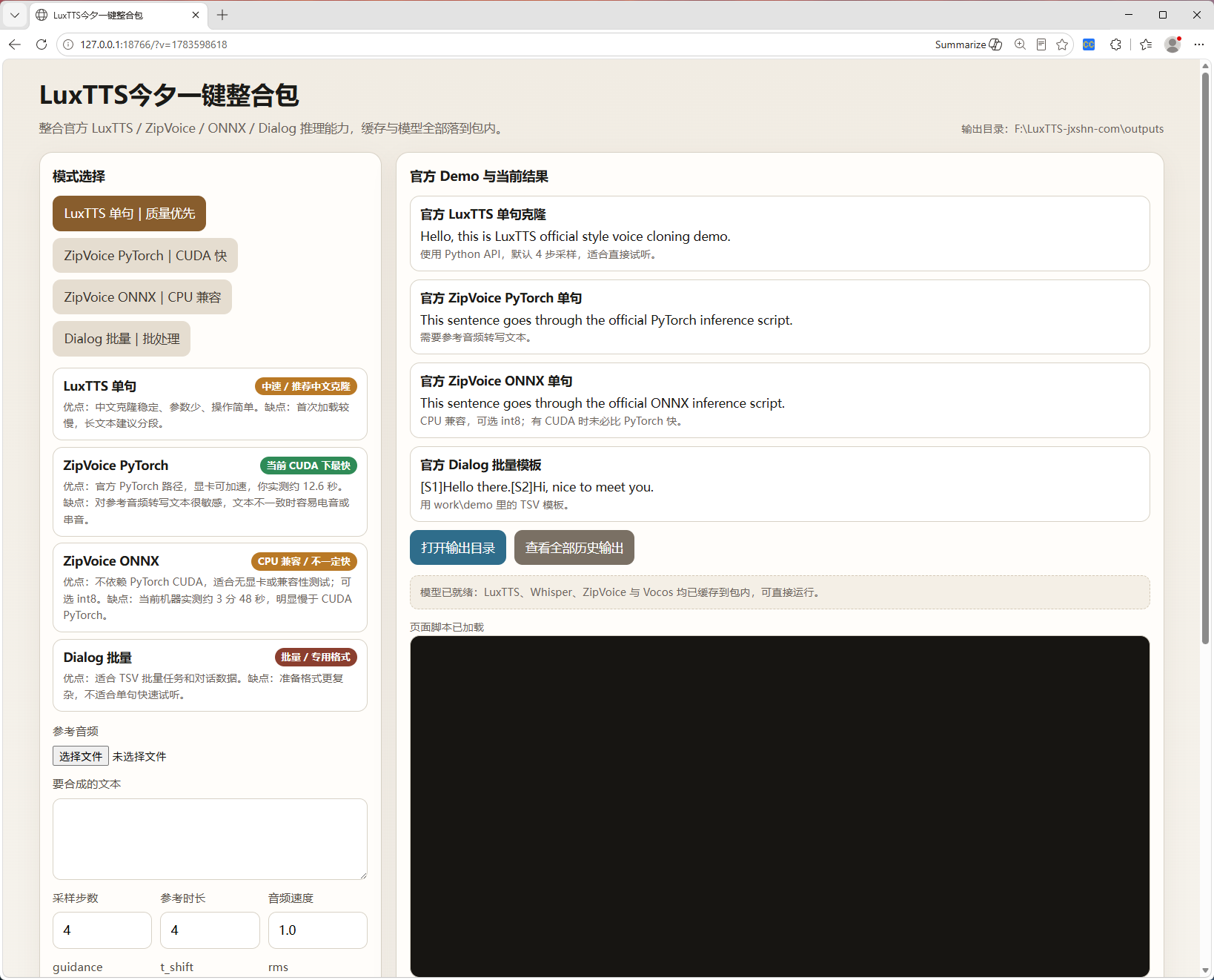Click the 输出目录 path text
The image size is (1214, 980).
point(1062,129)
